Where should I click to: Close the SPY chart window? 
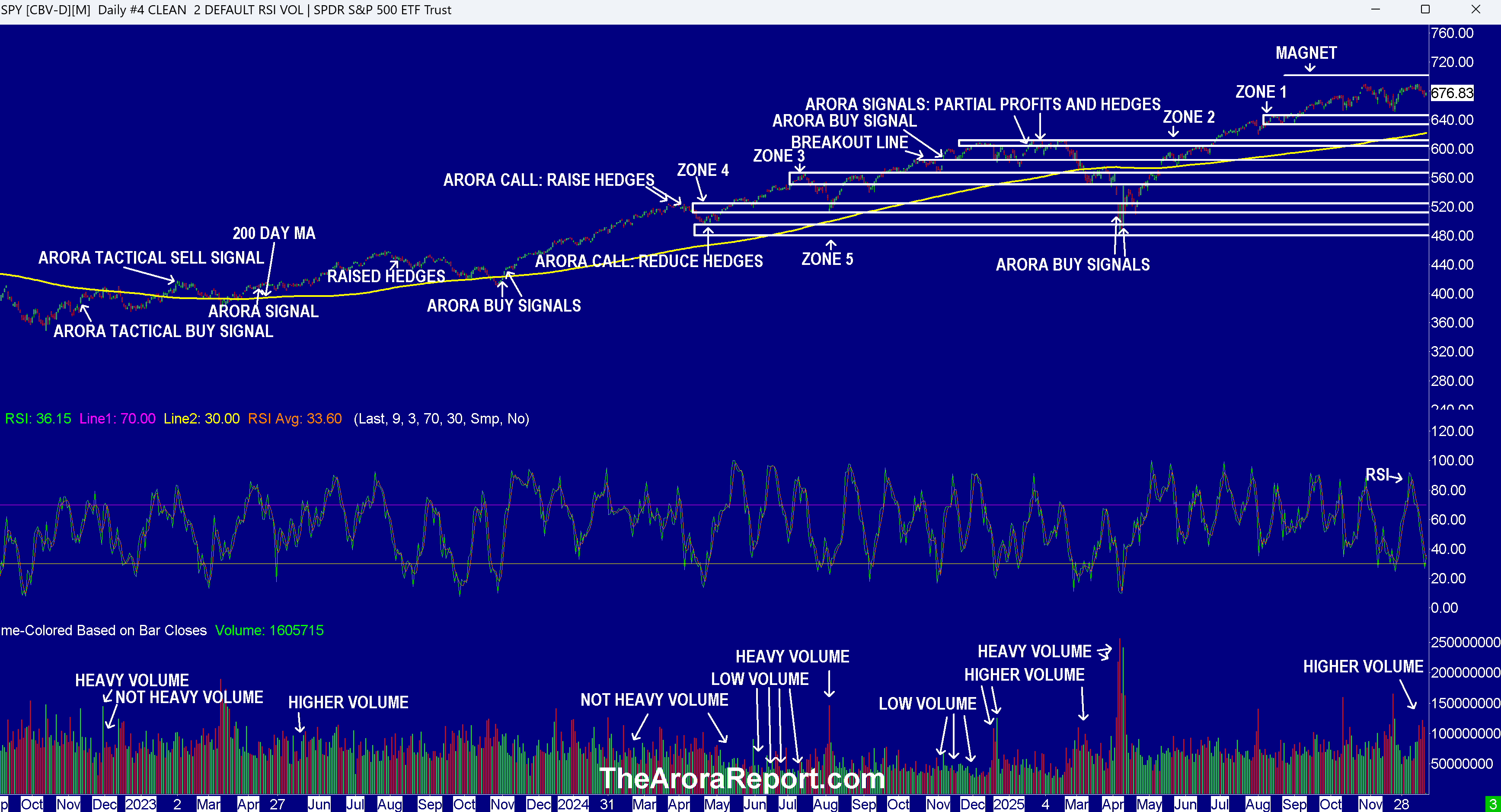pyautogui.click(x=1476, y=10)
